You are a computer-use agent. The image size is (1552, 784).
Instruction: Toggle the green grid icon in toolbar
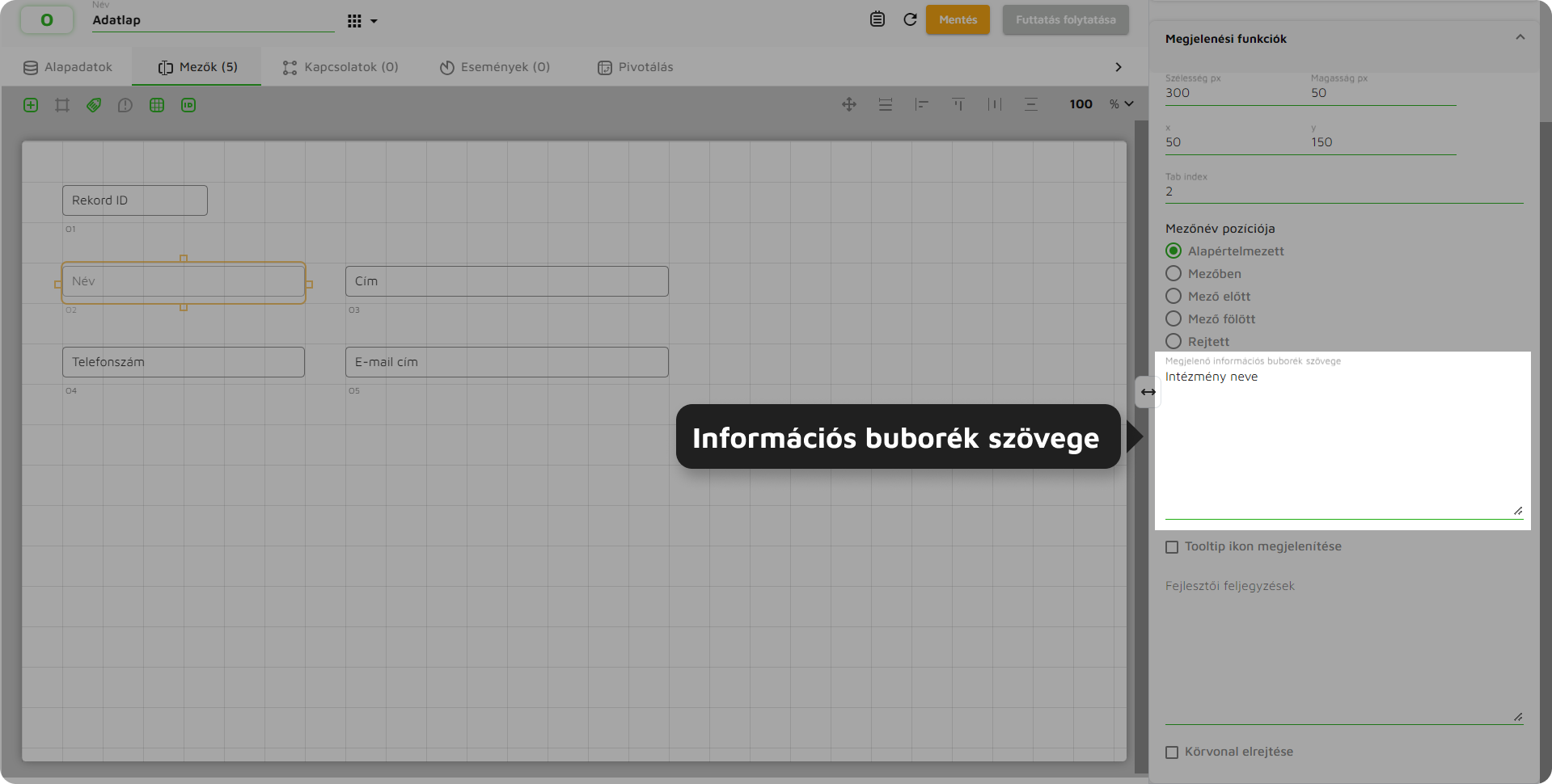tap(157, 105)
